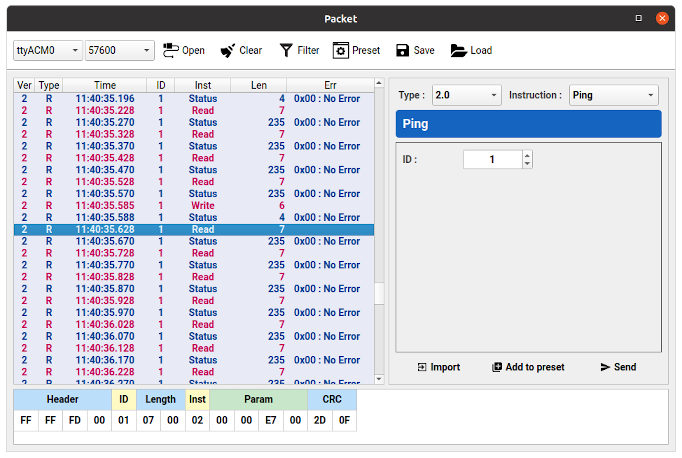Decrement the ID spinbox down arrow

click(x=527, y=164)
